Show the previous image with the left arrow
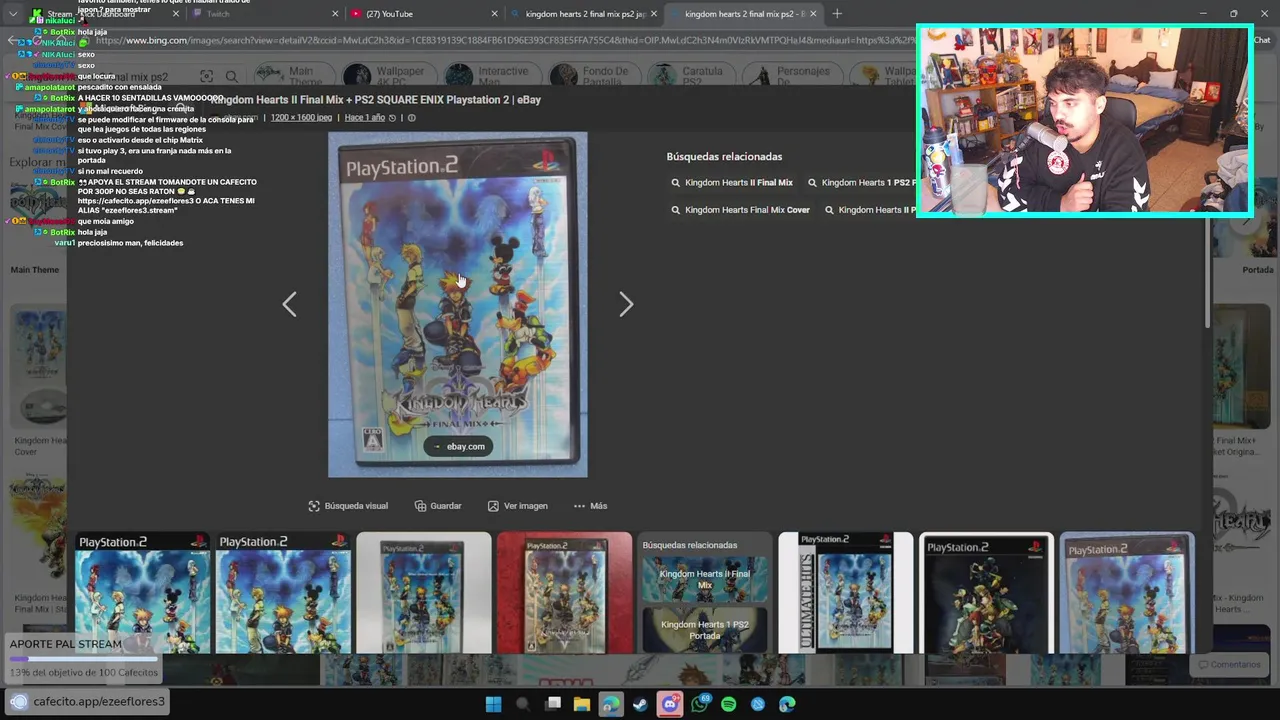The image size is (1280, 720). pos(289,304)
